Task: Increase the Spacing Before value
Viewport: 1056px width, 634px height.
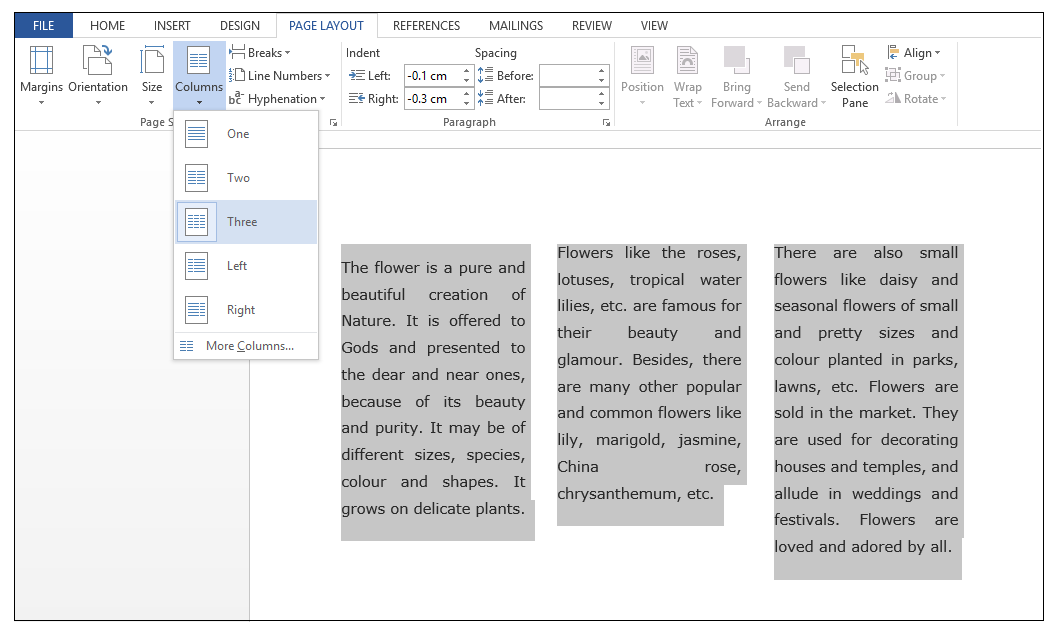Action: [601, 70]
